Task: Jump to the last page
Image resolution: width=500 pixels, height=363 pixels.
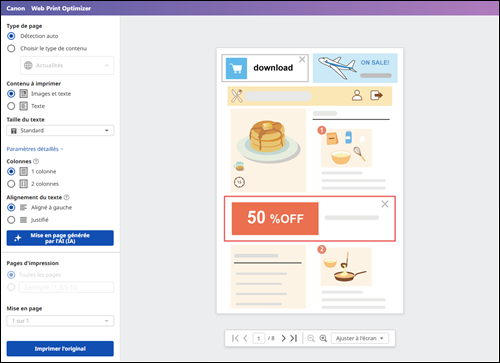Action: tap(293, 338)
